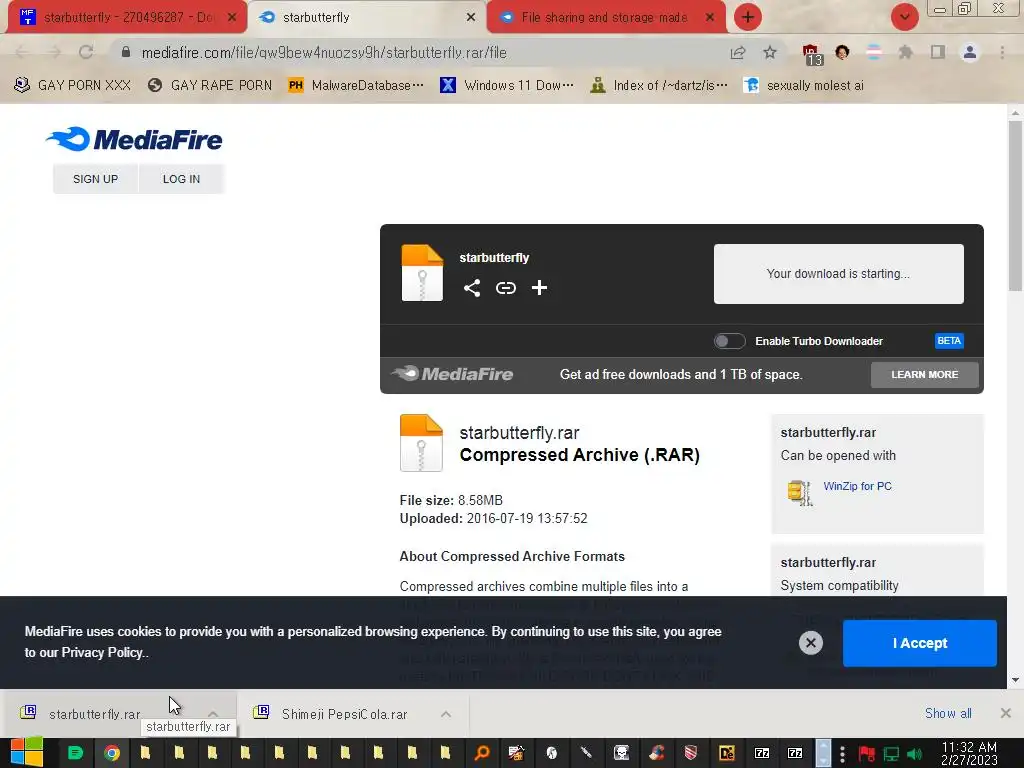Open the Index of /~dartz bookmark

tap(658, 86)
